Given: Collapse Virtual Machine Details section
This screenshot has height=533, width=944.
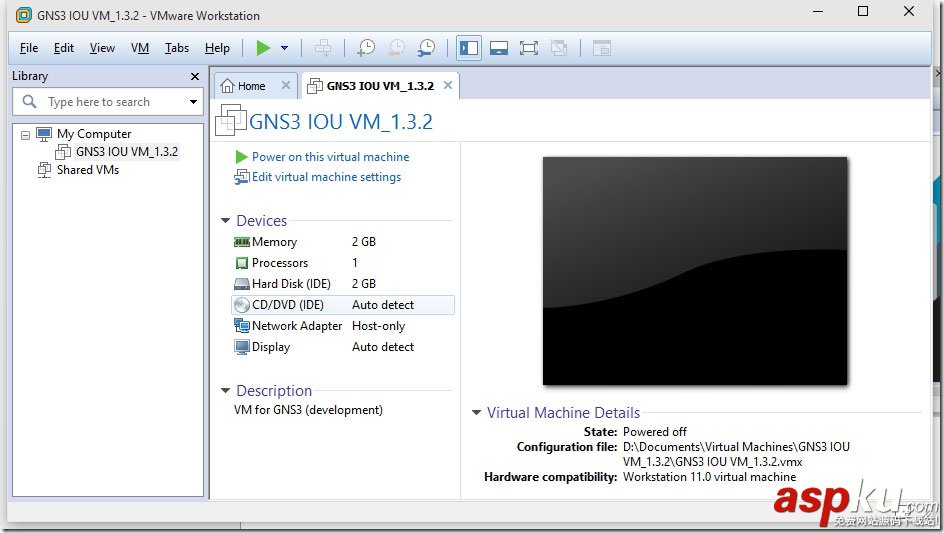Looking at the screenshot, I should 476,413.
